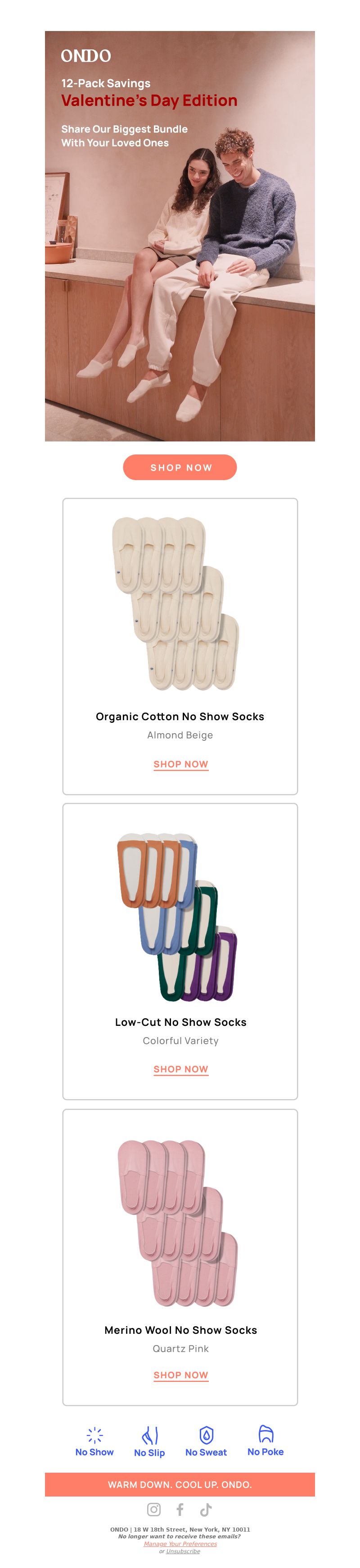Click the ONDO logo in hero image
360x1568 pixels.
click(86, 56)
